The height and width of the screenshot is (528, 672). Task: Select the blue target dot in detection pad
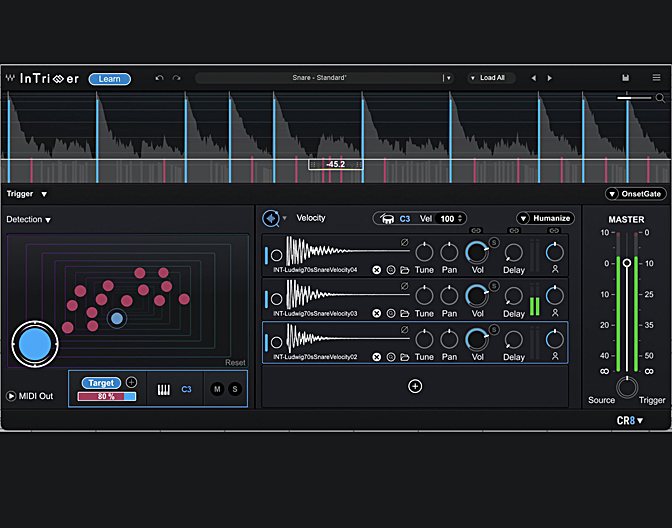pyautogui.click(x=117, y=318)
